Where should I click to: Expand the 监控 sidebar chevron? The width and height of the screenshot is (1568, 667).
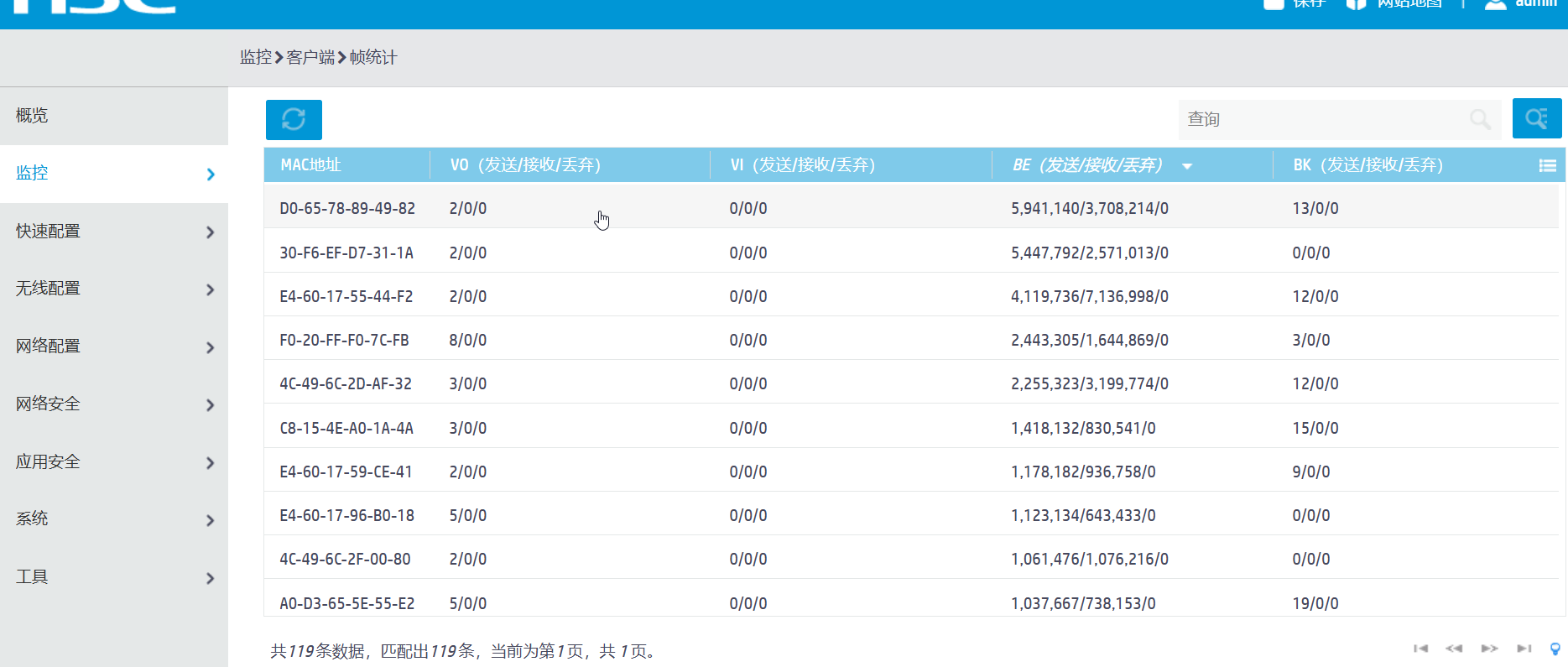[x=211, y=174]
